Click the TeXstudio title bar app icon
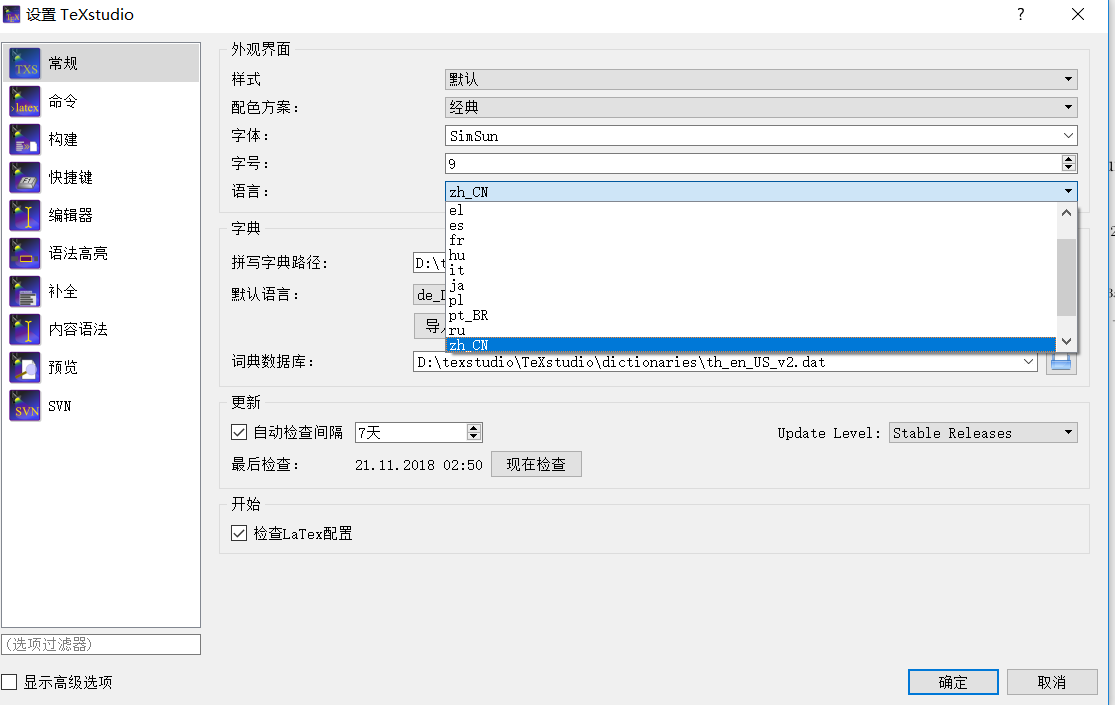Screen dimensions: 1115x705 (11, 14)
